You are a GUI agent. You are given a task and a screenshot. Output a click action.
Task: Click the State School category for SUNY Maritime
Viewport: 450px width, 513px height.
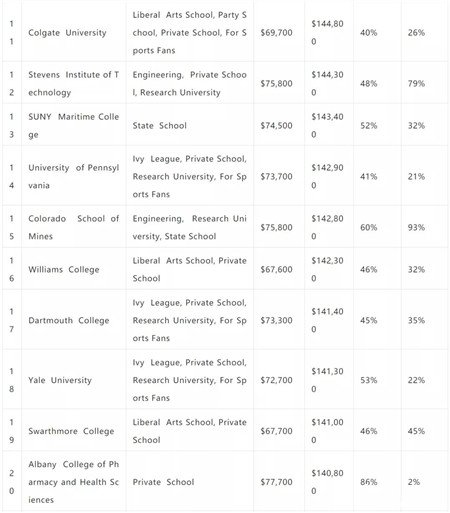click(160, 126)
